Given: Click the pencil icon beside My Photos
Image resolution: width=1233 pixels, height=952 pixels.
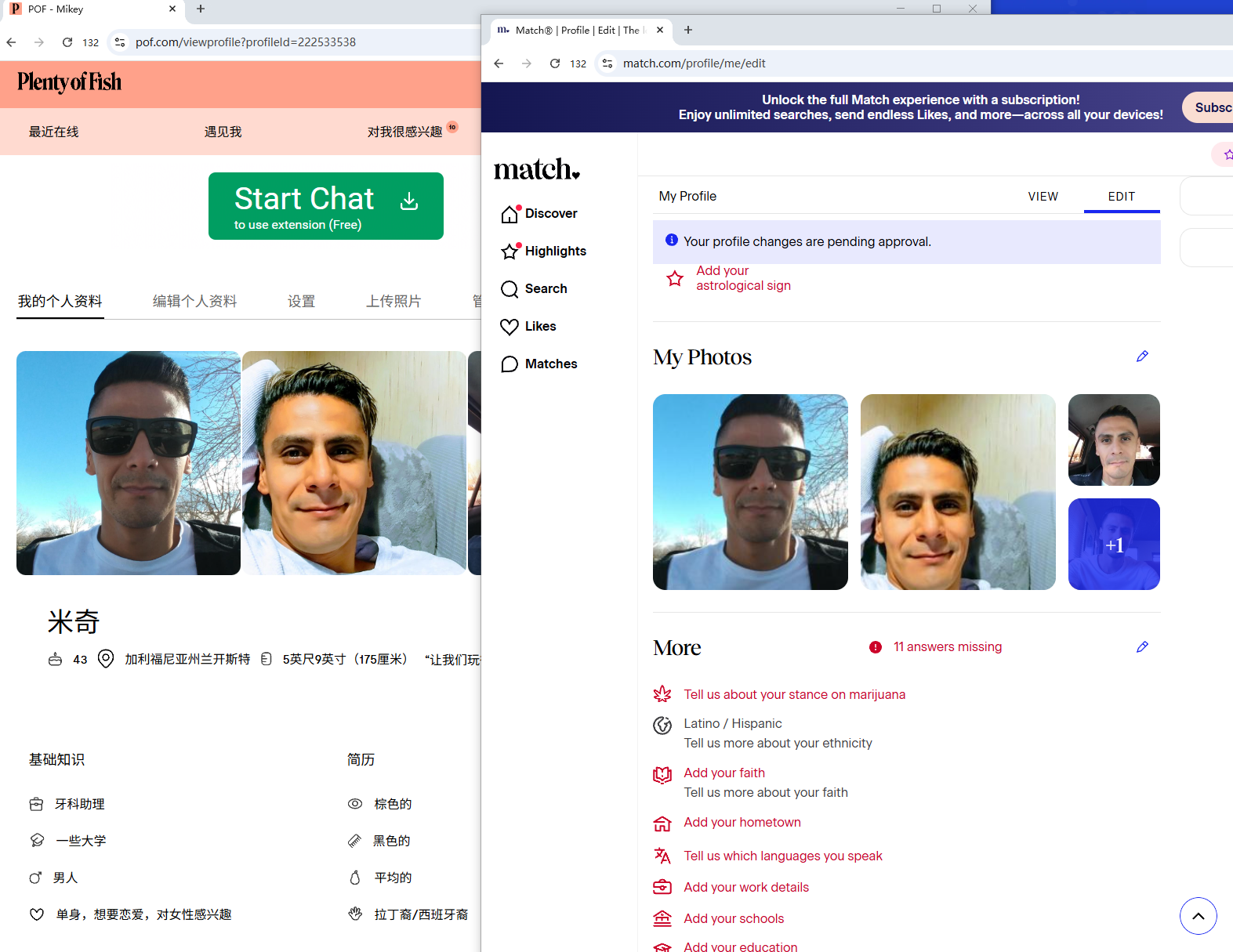Looking at the screenshot, I should tap(1142, 357).
